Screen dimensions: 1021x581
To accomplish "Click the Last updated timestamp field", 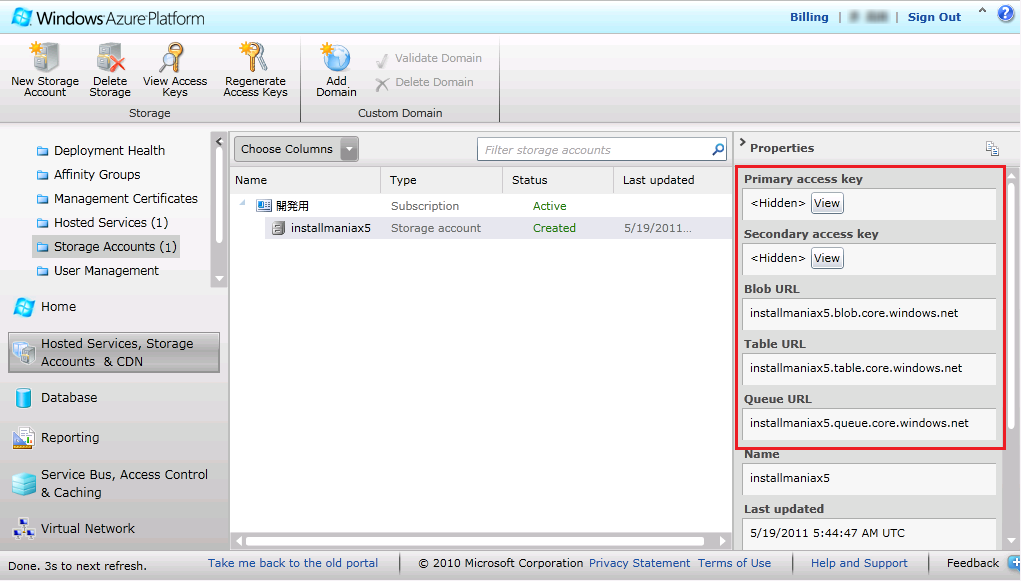I will (869, 533).
